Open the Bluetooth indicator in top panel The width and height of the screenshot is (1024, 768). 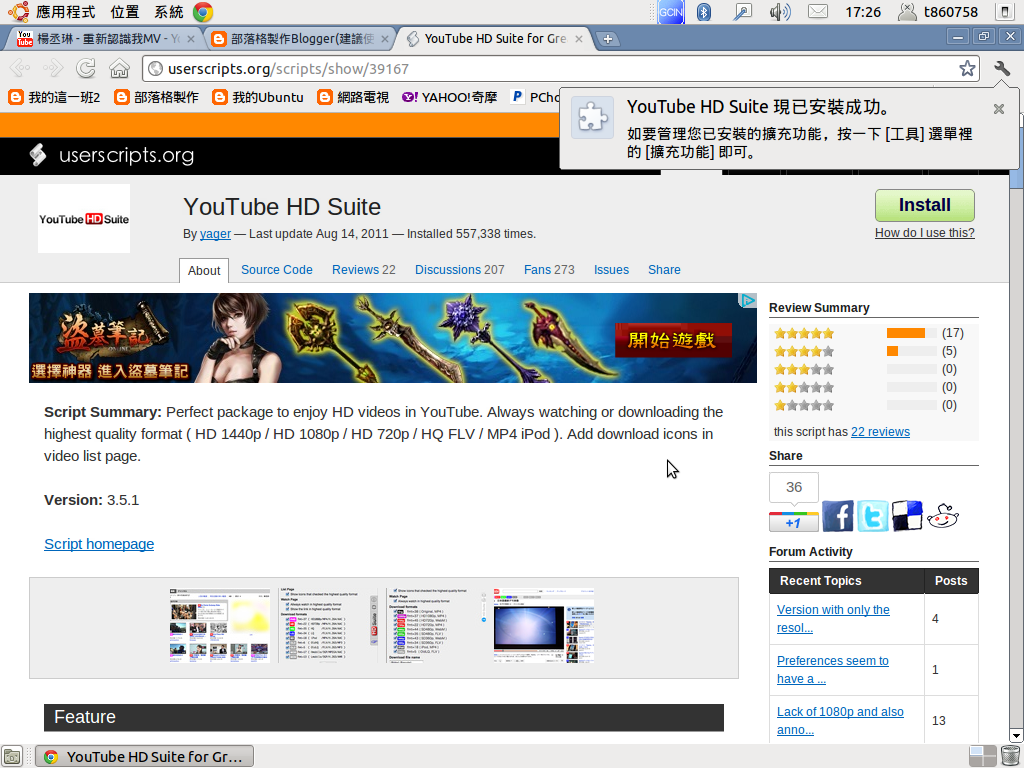[x=703, y=12]
